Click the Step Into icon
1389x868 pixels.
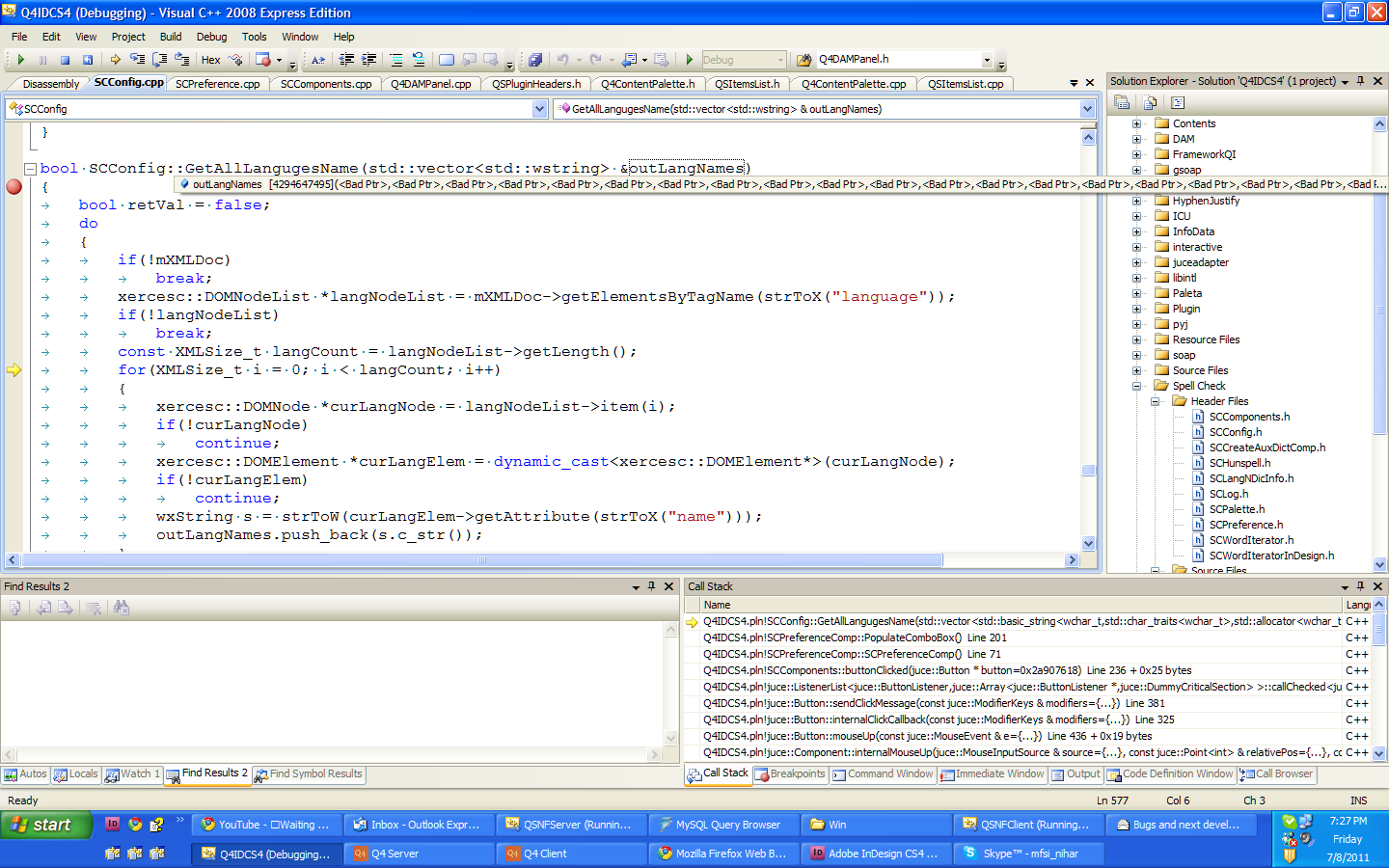pos(137,60)
